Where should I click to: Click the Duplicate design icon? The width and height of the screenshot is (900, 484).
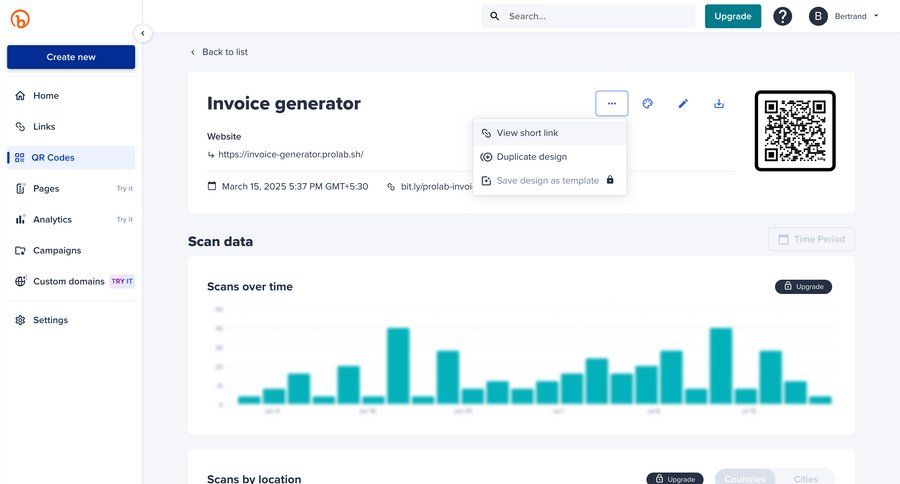(486, 157)
